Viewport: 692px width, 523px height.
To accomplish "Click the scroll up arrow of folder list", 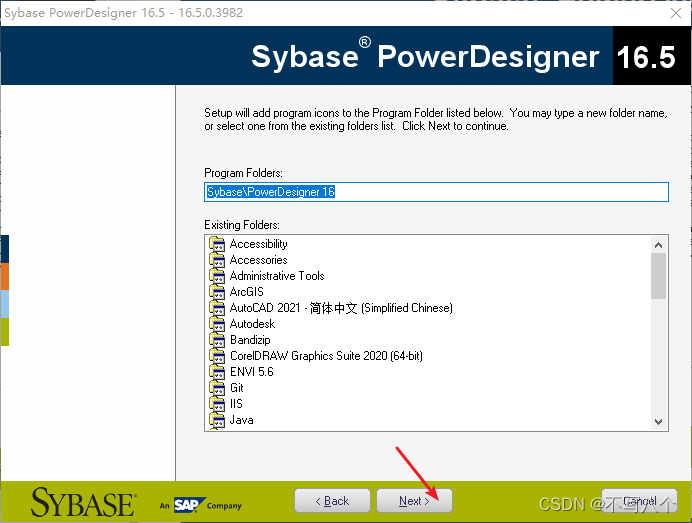I will 658,245.
